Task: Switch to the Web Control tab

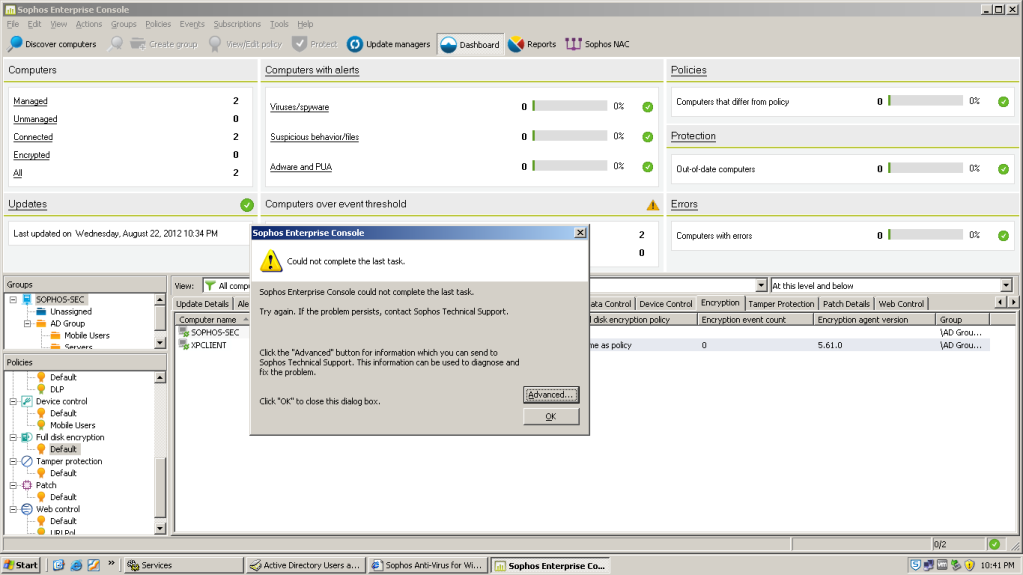Action: (901, 304)
